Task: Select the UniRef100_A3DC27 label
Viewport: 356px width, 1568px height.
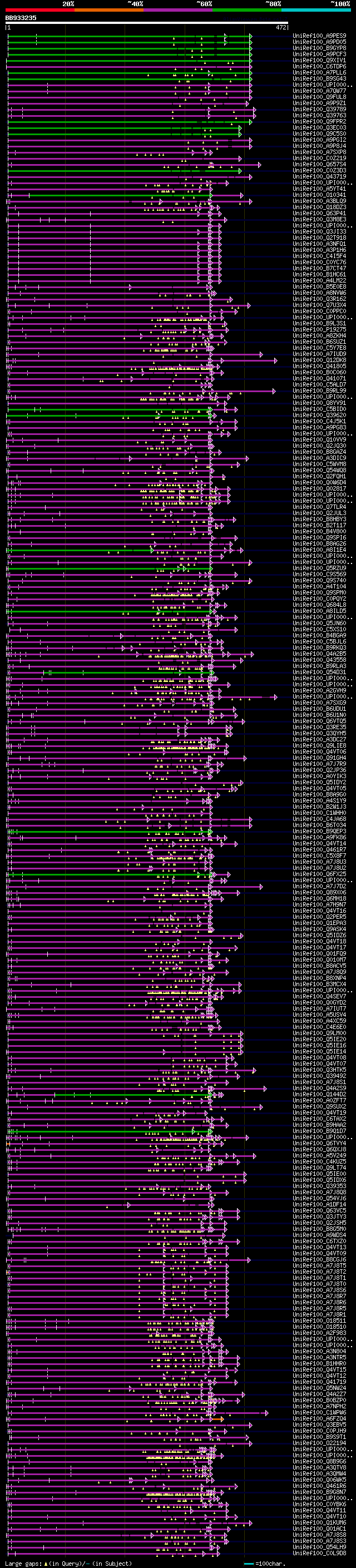Action: (x=319, y=740)
